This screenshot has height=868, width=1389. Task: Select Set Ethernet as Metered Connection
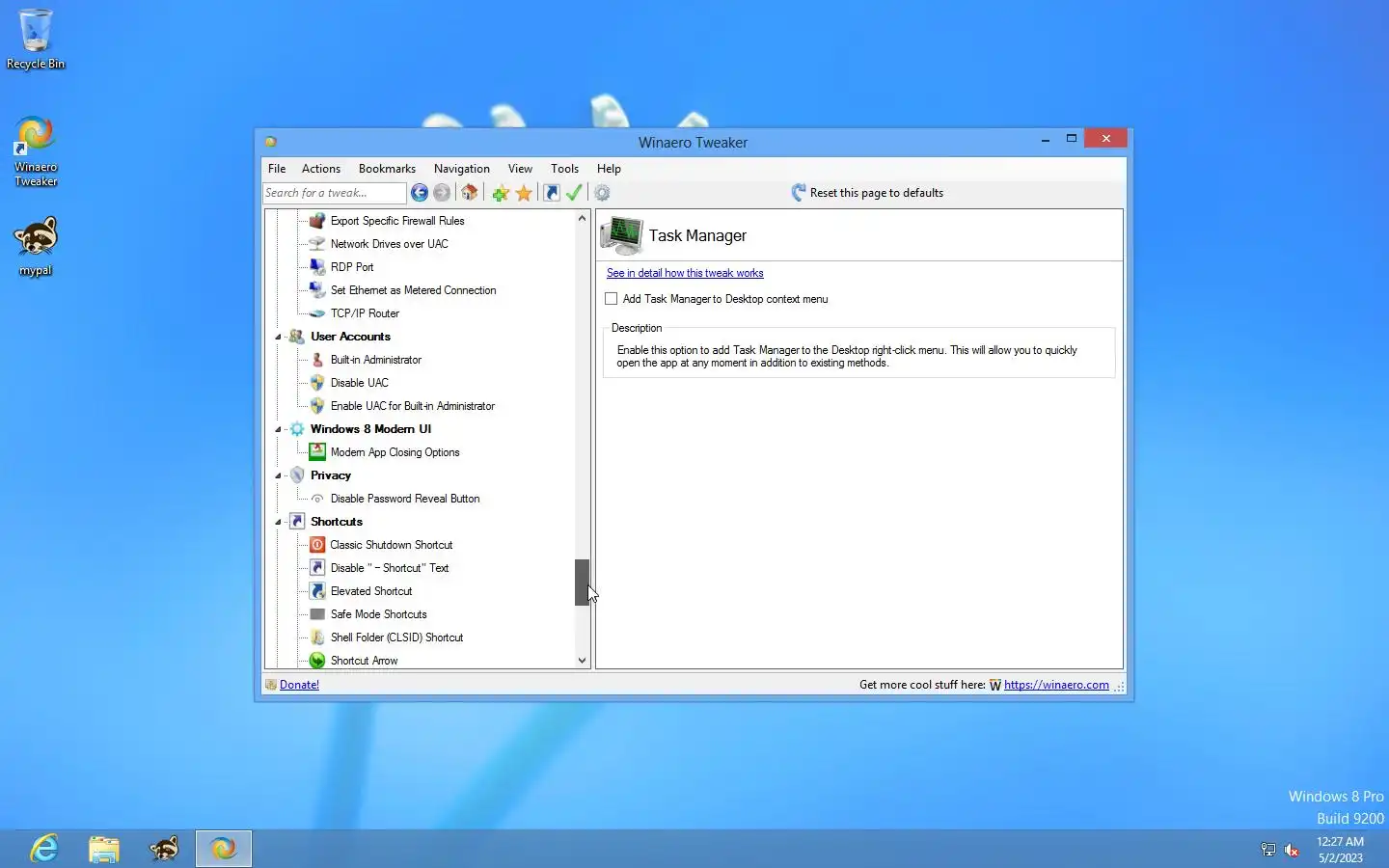[414, 290]
